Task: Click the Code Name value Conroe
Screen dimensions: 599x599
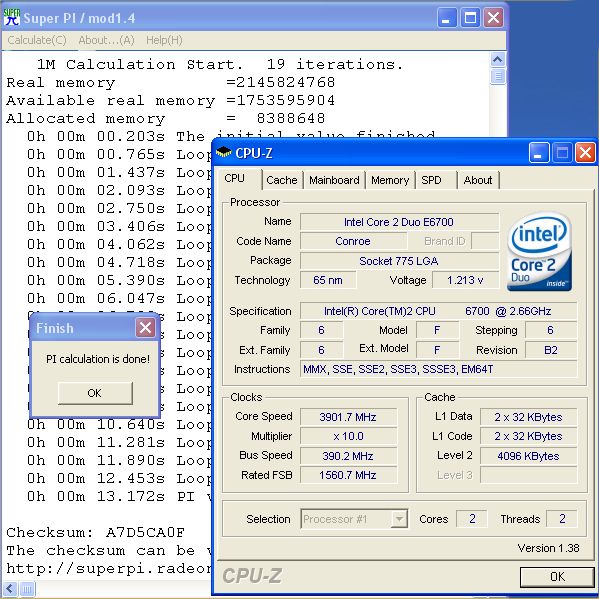Action: [353, 241]
